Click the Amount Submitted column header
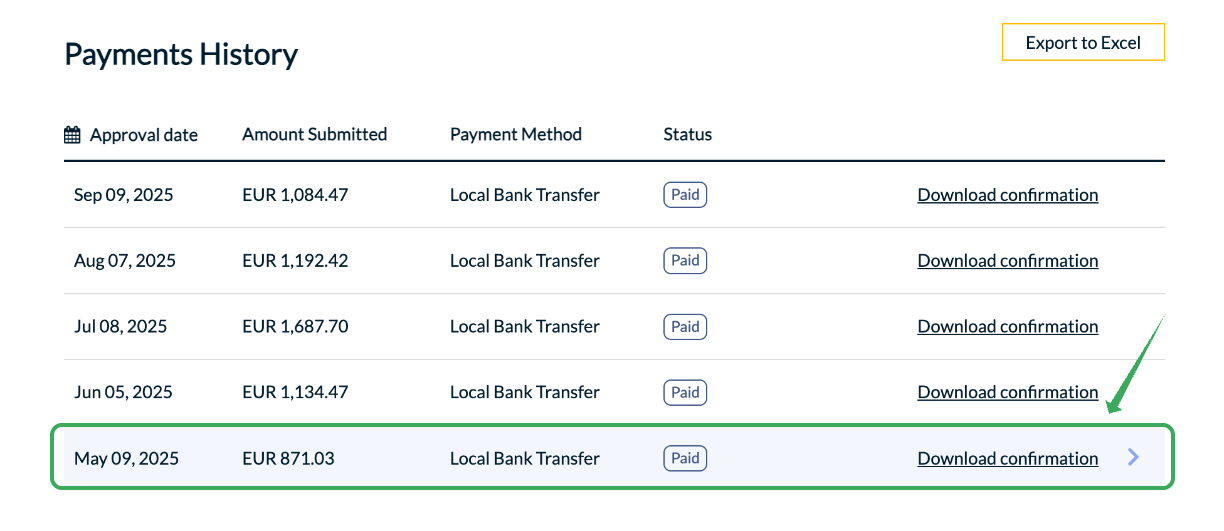This screenshot has height=531, width=1224. pyautogui.click(x=314, y=134)
